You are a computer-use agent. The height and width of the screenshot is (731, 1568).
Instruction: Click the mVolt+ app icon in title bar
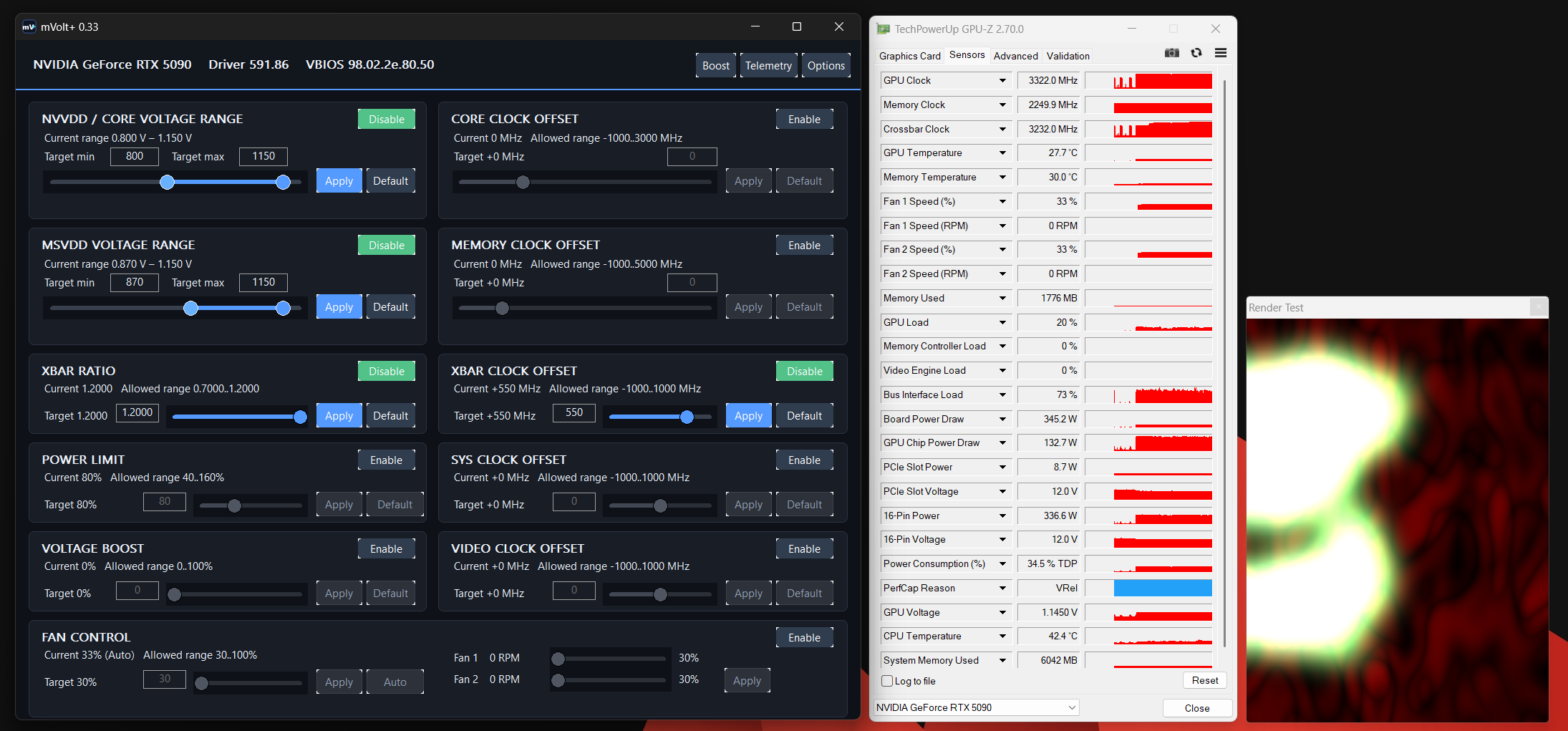pyautogui.click(x=29, y=27)
